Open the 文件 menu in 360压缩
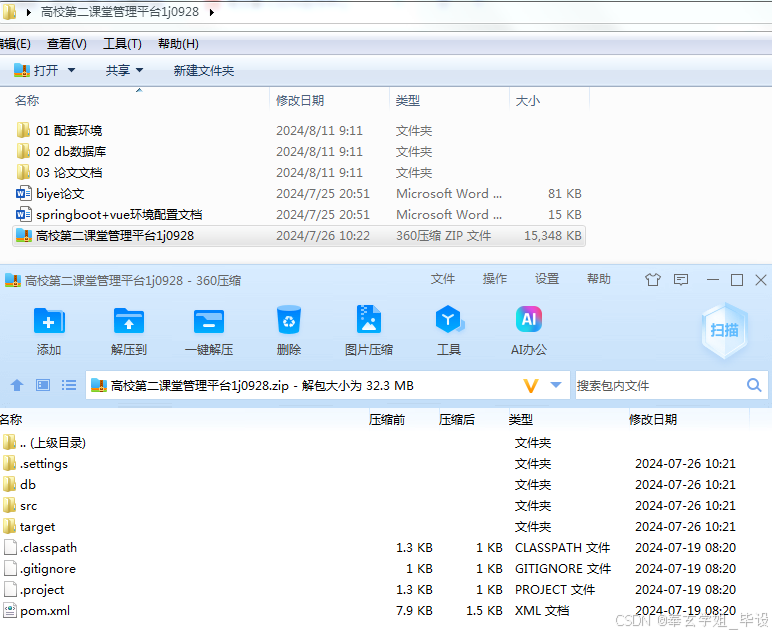The height and width of the screenshot is (634, 772). tap(443, 279)
